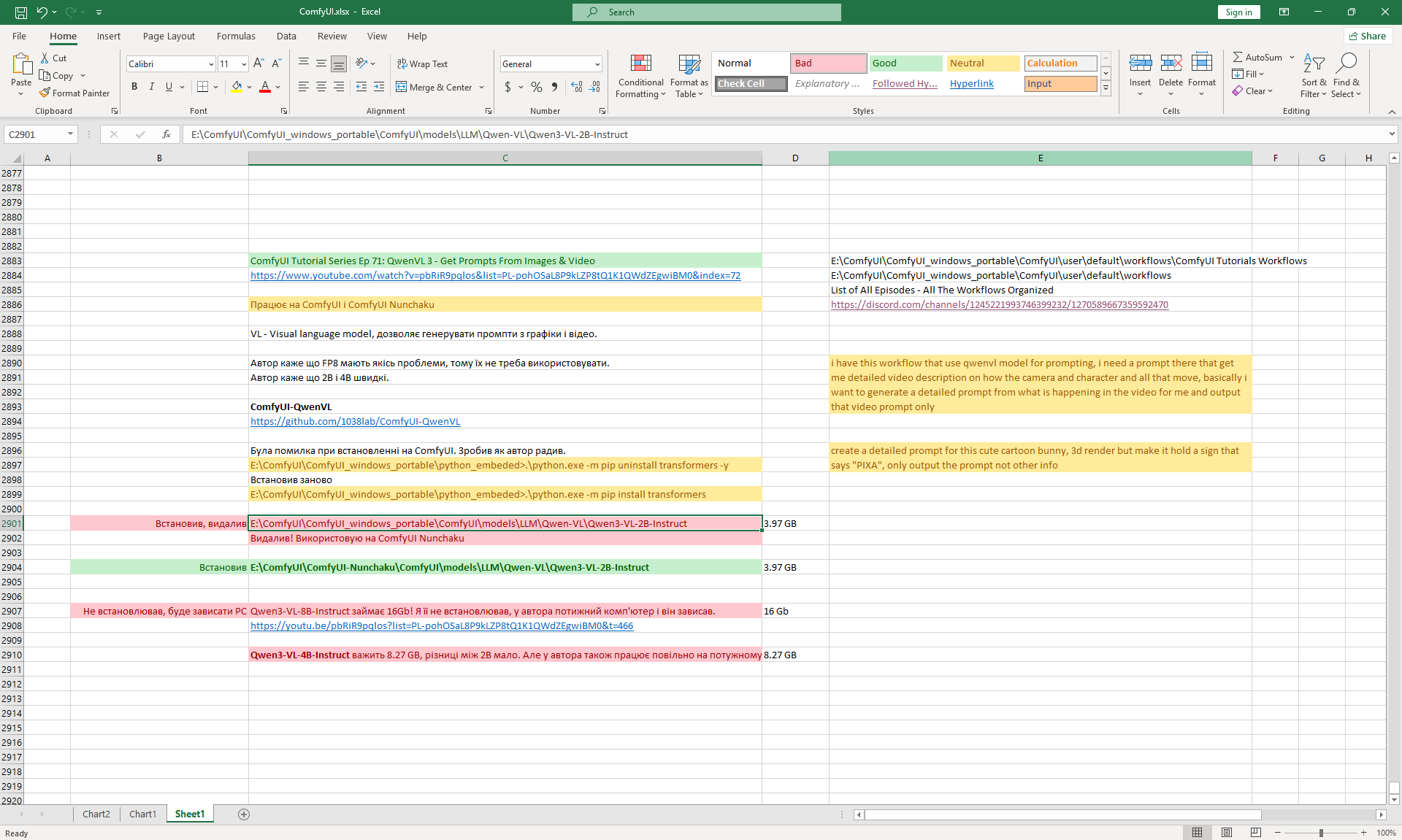This screenshot has width=1402, height=840.
Task: Click the Find & Select magnifier icon
Action: pos(1346,63)
